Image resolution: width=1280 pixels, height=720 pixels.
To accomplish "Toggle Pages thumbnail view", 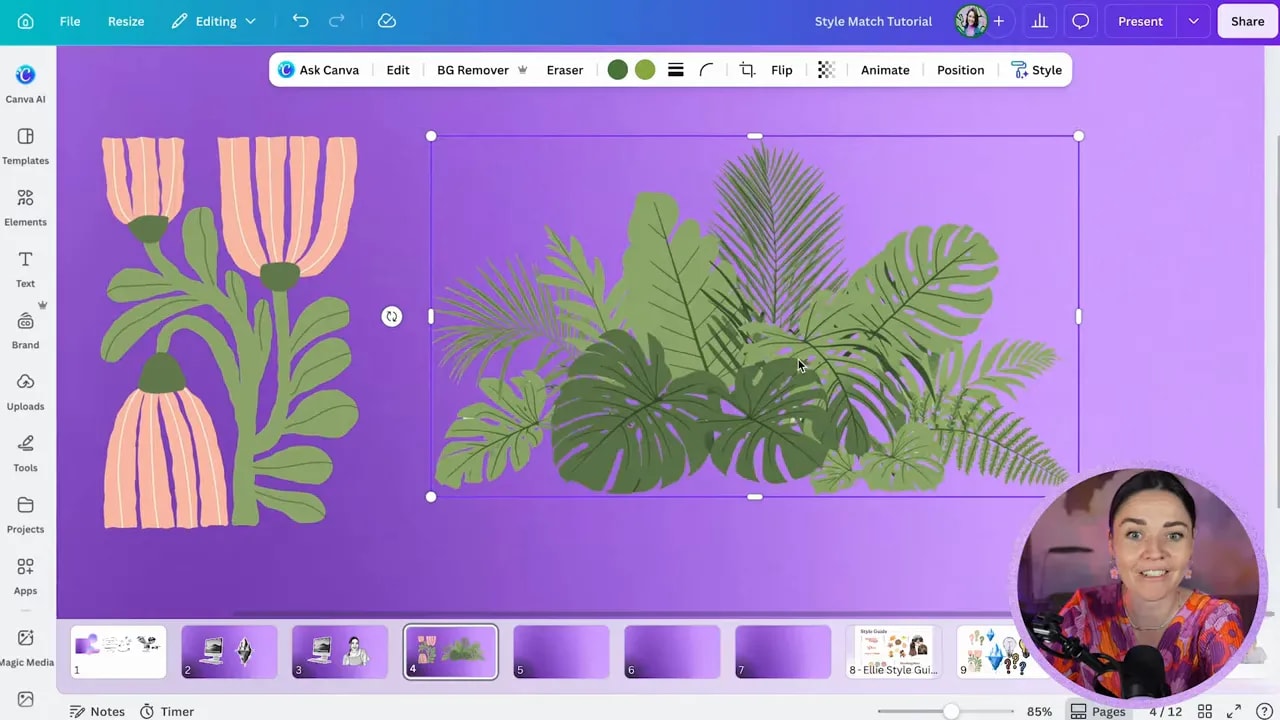I will tap(1098, 712).
